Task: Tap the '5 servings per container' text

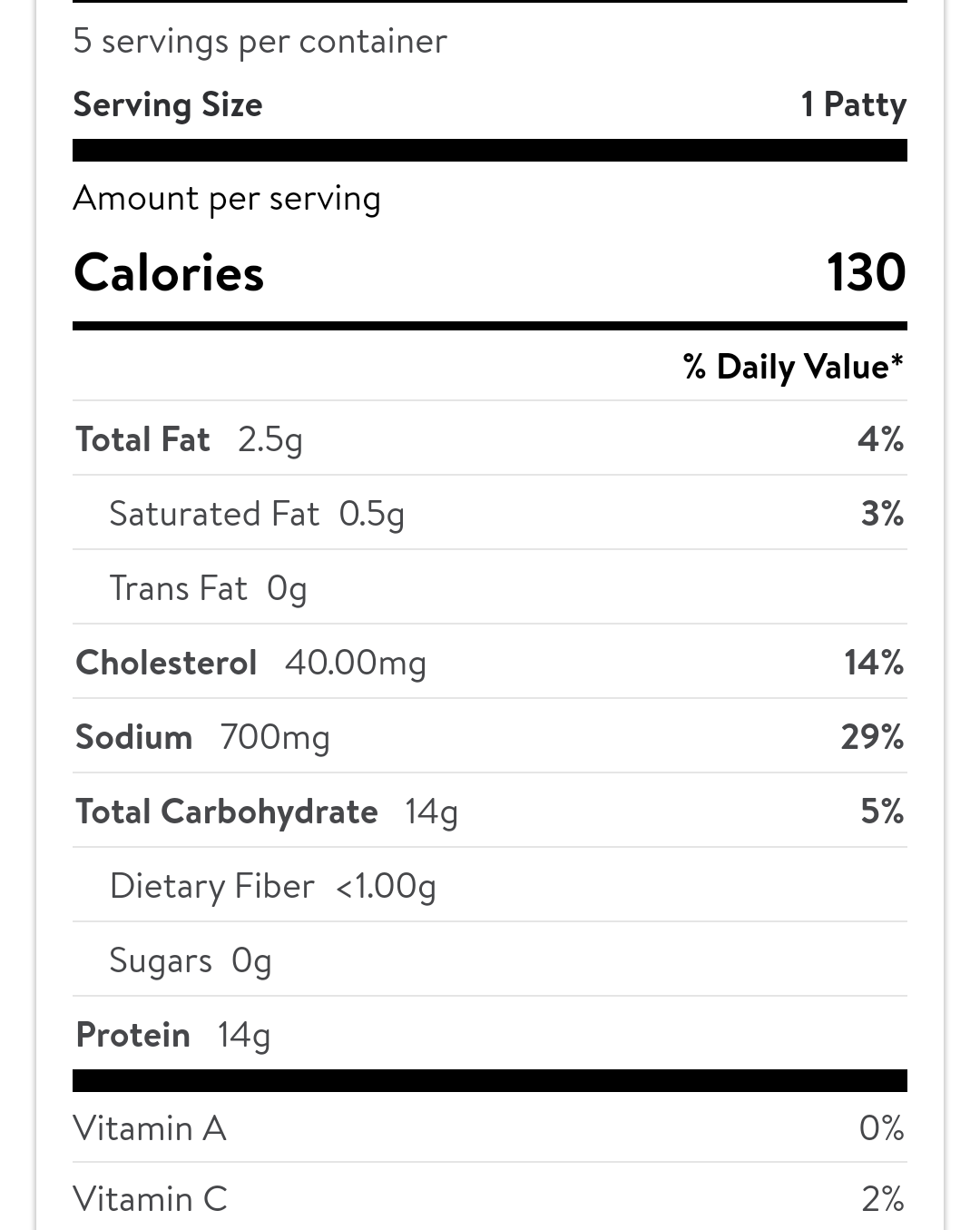Action: (260, 42)
